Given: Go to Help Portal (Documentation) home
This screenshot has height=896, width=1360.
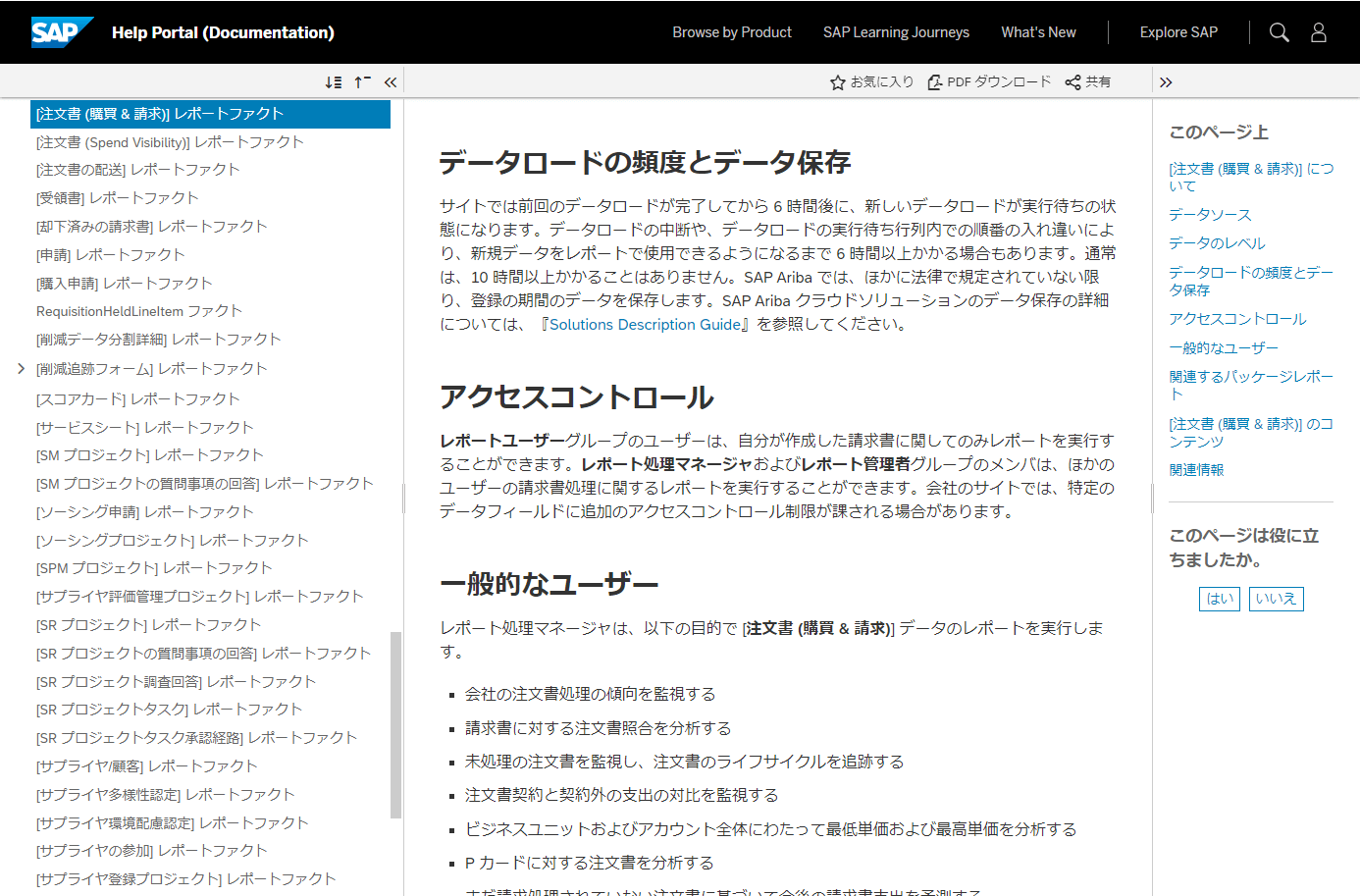Looking at the screenshot, I should [x=223, y=32].
